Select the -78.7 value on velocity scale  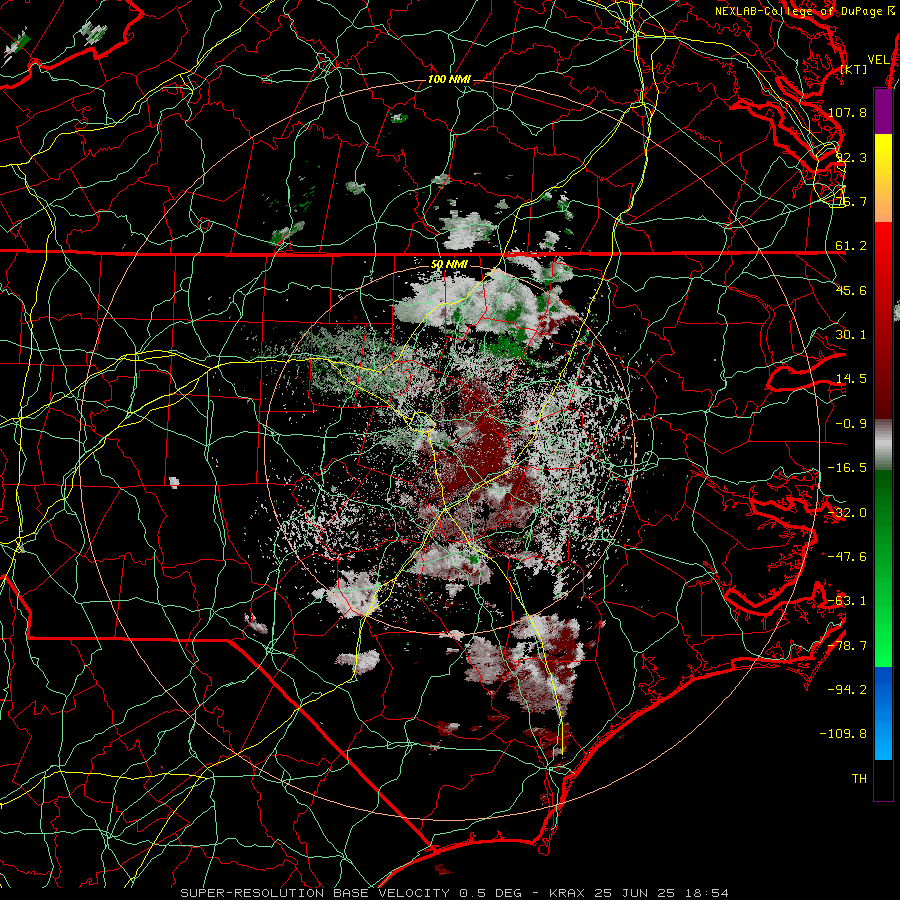click(x=847, y=646)
